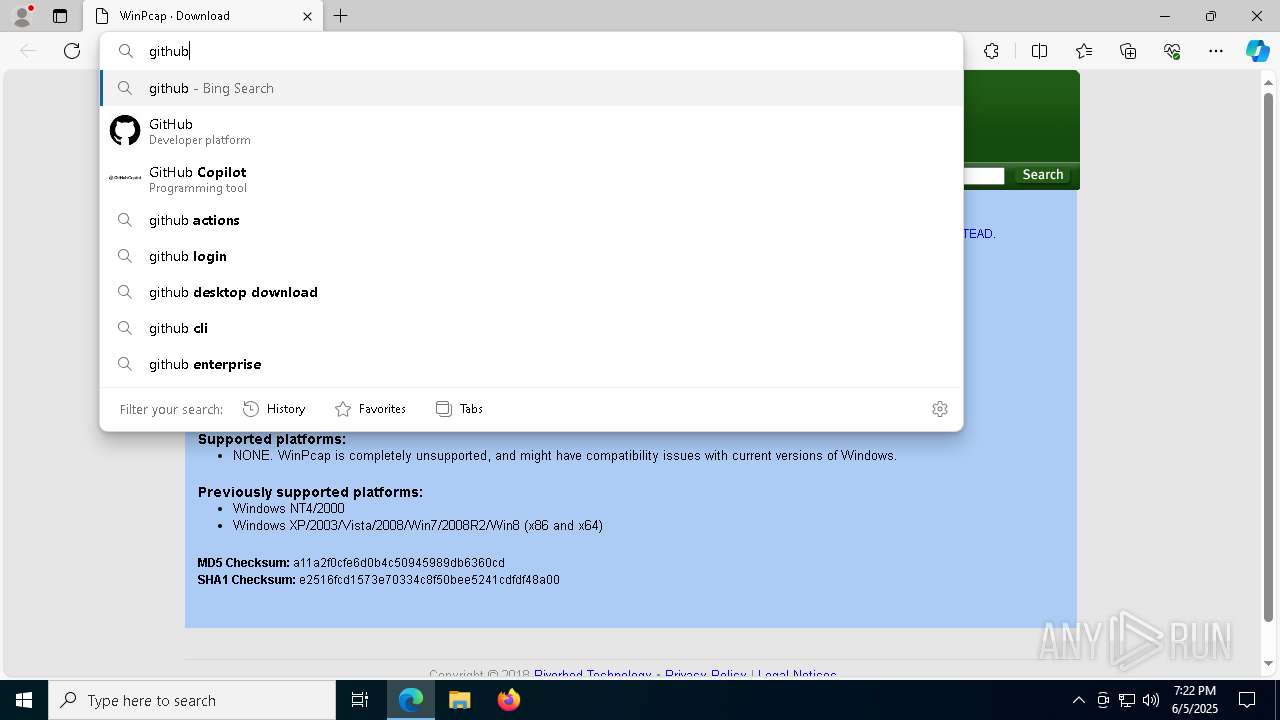Open the network tray icon
This screenshot has height=720, width=1280.
(x=1127, y=700)
